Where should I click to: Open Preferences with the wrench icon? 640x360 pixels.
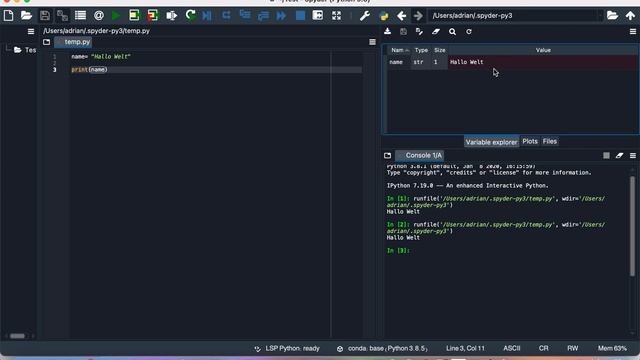pyautogui.click(x=364, y=16)
